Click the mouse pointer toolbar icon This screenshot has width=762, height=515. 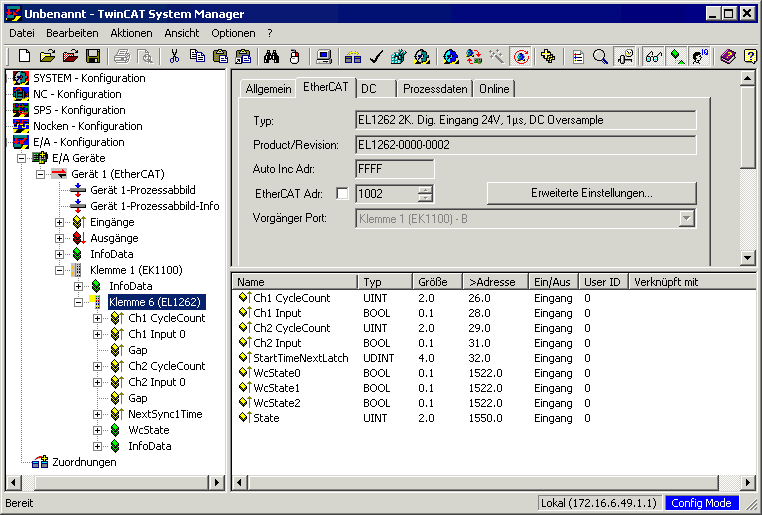click(x=294, y=57)
